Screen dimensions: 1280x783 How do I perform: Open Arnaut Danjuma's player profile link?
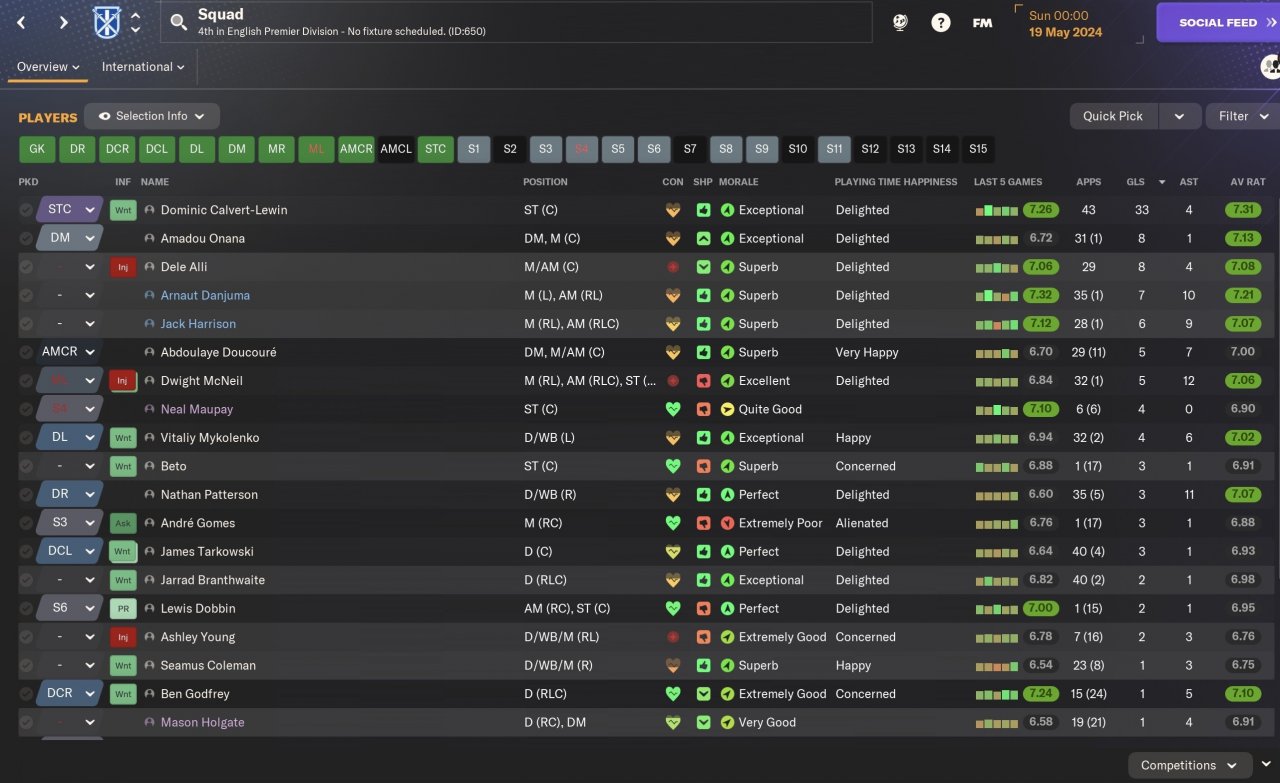pos(205,296)
